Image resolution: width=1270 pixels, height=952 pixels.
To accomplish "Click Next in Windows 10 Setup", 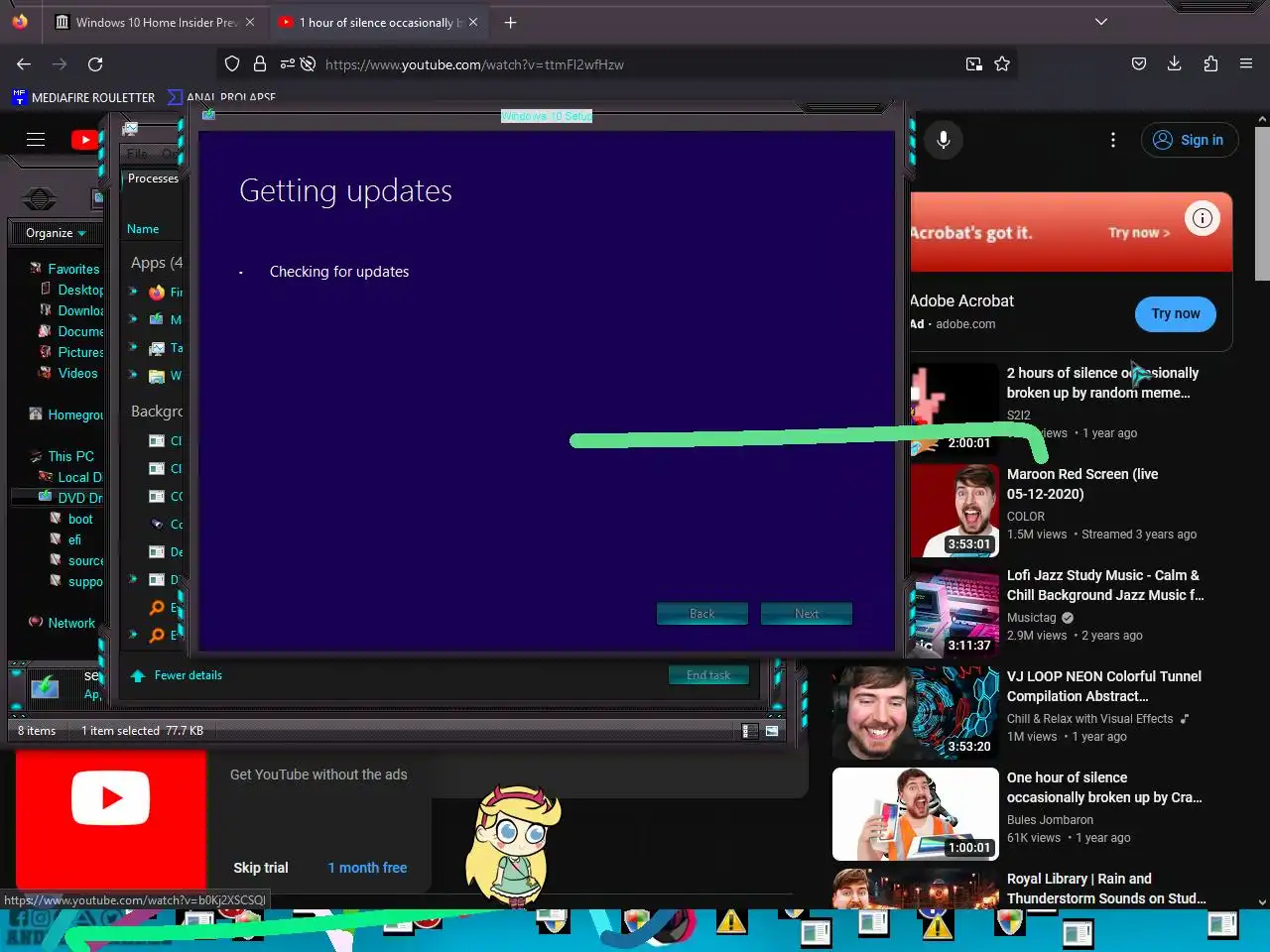I will tap(807, 614).
